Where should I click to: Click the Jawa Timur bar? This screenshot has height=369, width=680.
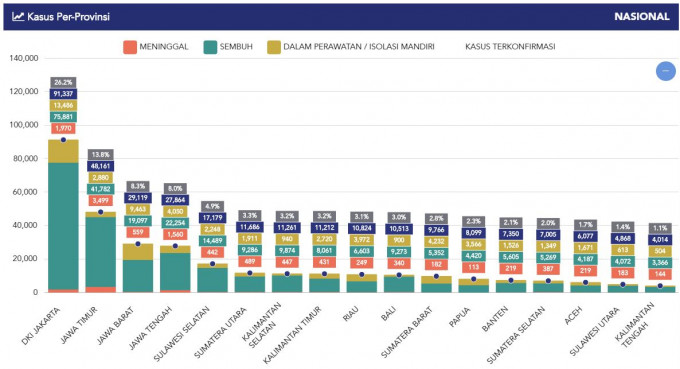pyautogui.click(x=101, y=252)
